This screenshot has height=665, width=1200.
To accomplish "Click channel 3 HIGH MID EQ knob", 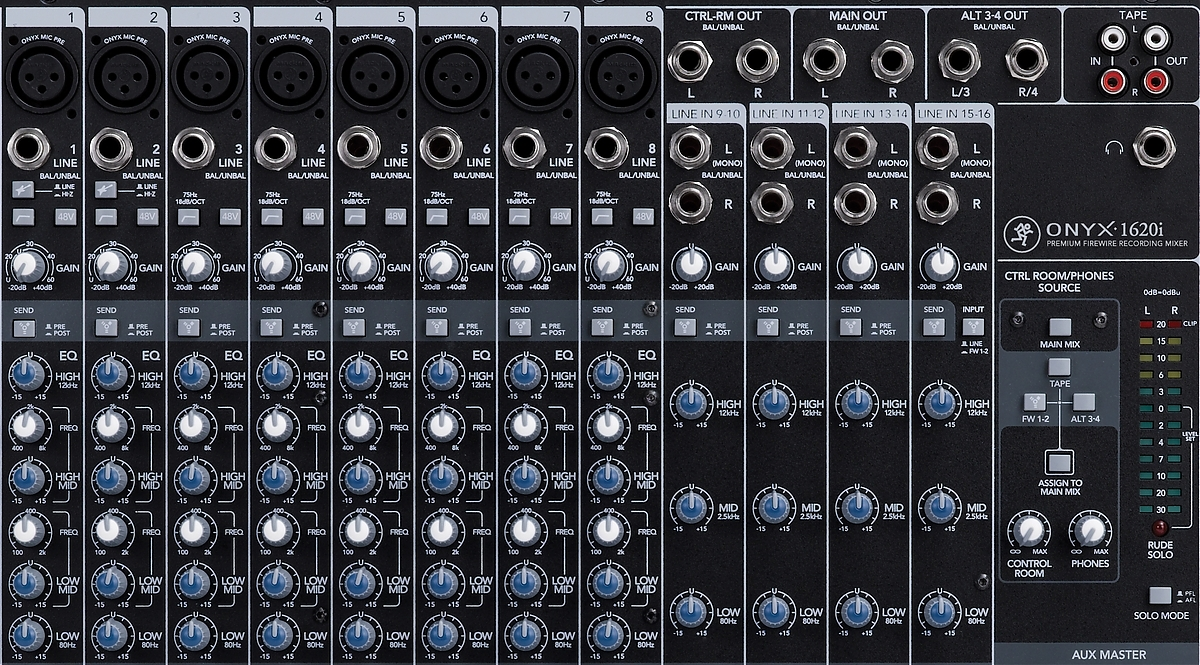I will [x=191, y=476].
